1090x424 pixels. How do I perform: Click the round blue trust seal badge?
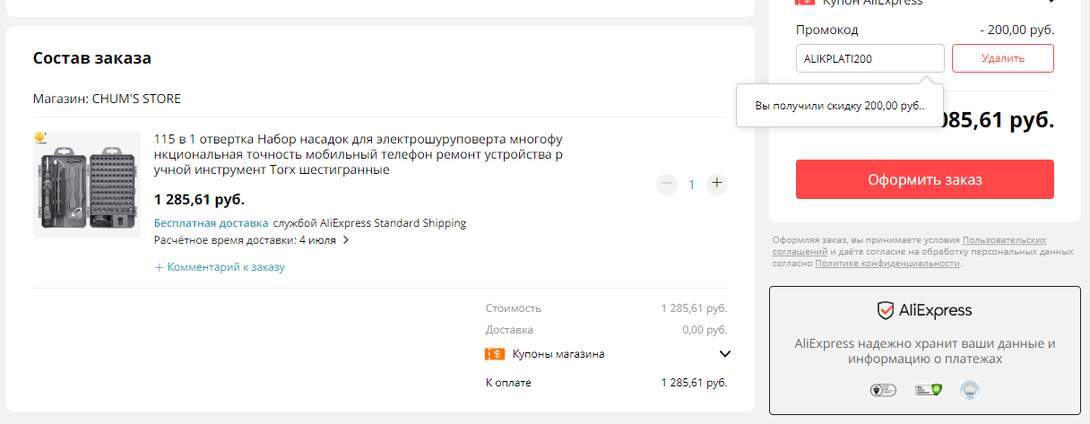(968, 389)
